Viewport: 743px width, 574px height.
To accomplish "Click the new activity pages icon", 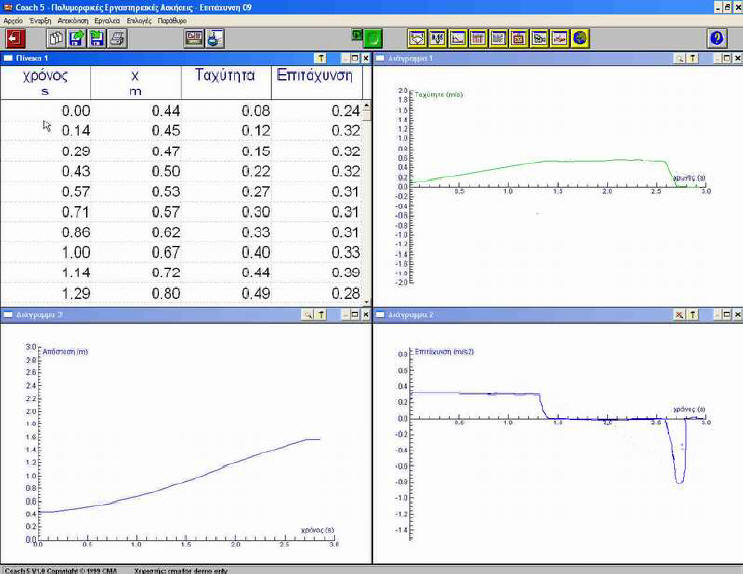I will tap(56, 38).
